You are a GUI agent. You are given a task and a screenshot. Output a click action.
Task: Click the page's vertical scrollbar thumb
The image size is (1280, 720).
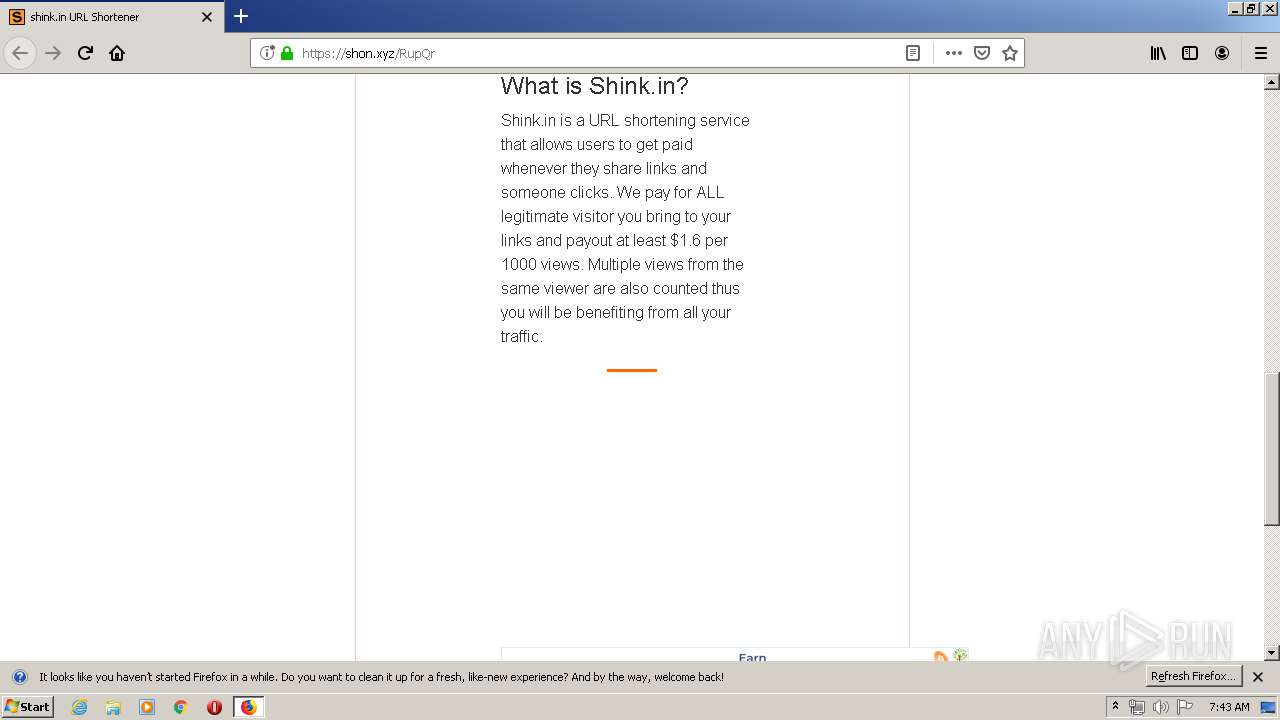(x=1272, y=449)
